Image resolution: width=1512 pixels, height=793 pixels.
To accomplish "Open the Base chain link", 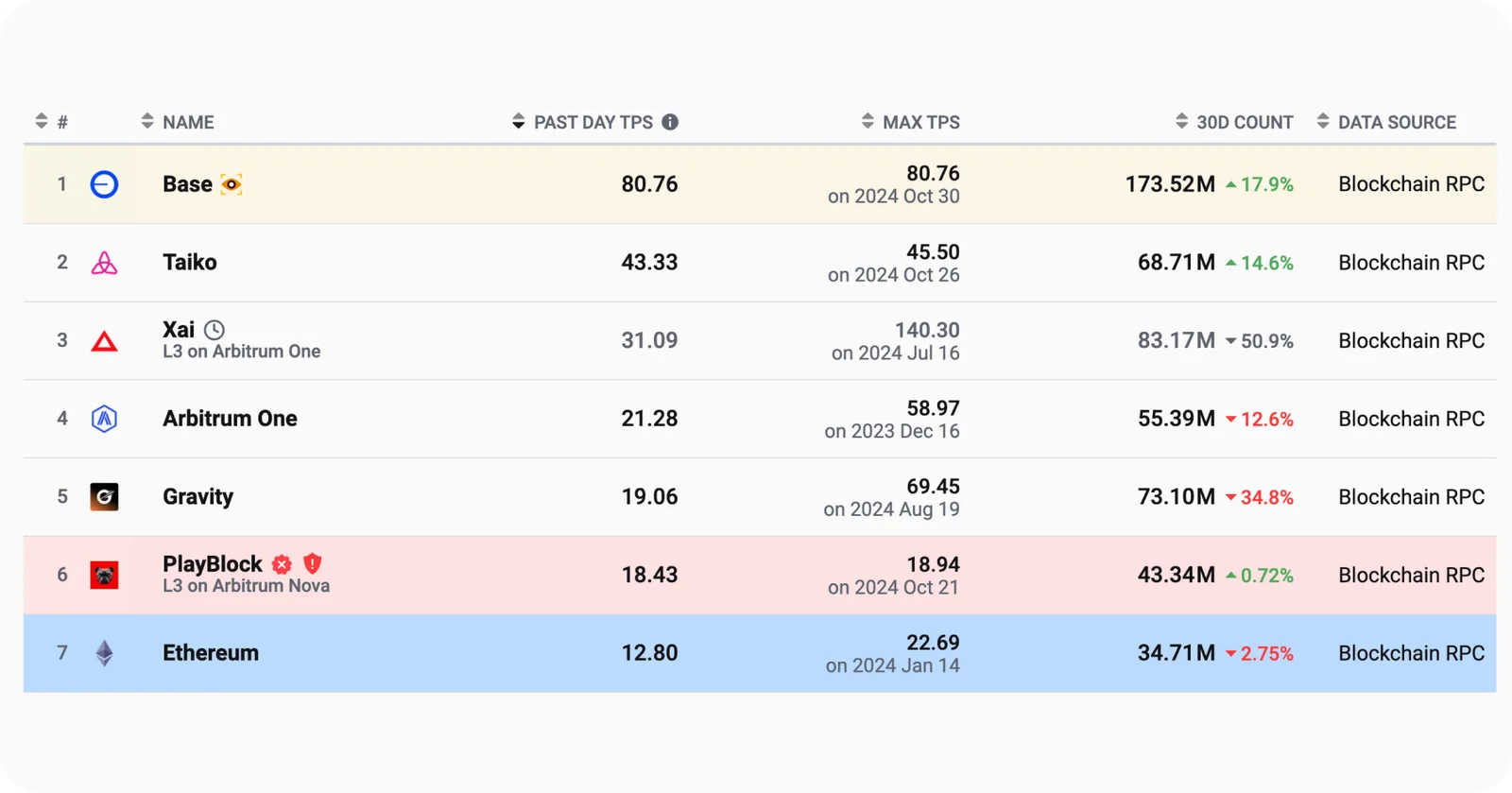I will [187, 184].
